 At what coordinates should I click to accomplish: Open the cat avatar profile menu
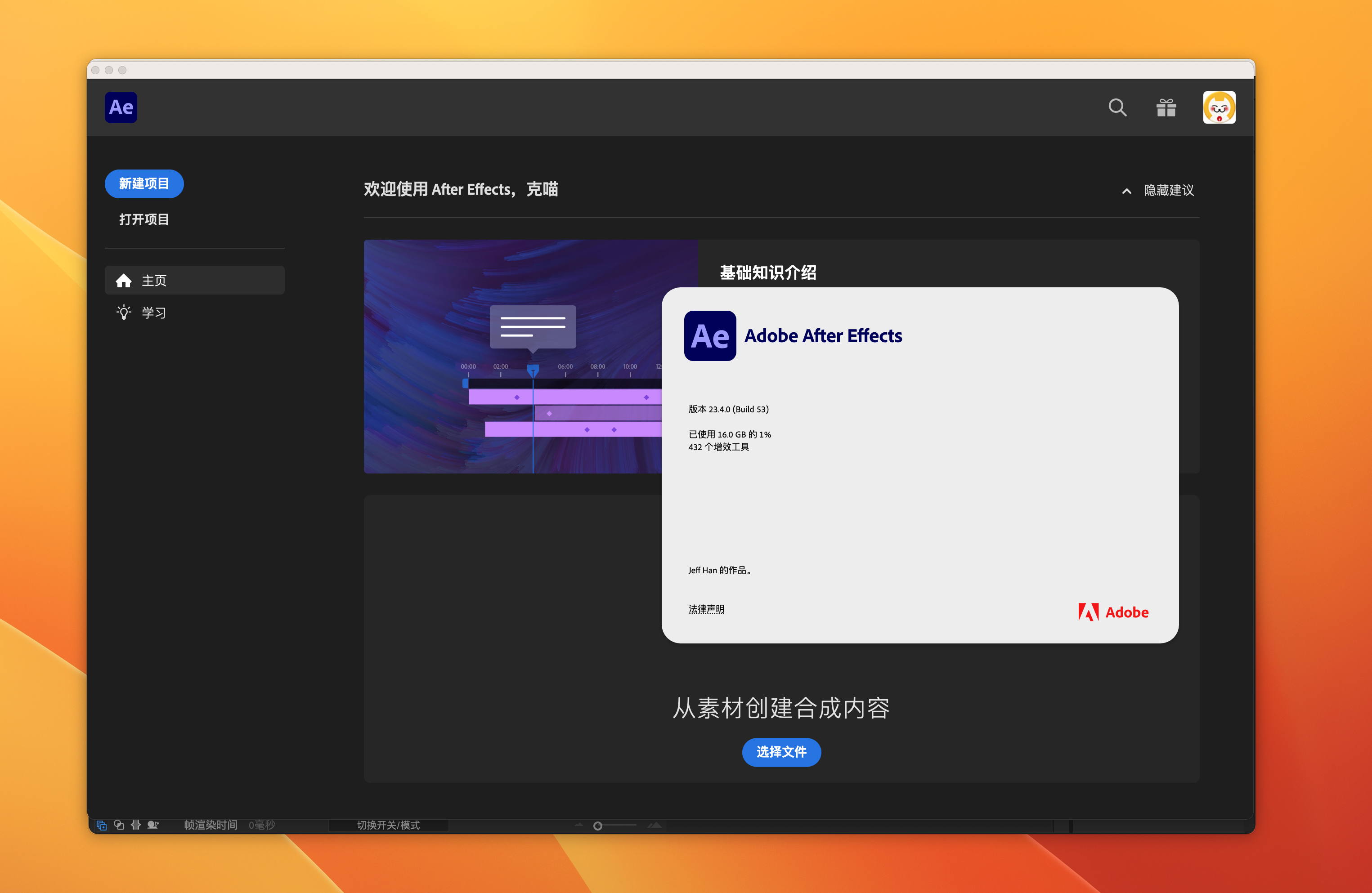1219,108
